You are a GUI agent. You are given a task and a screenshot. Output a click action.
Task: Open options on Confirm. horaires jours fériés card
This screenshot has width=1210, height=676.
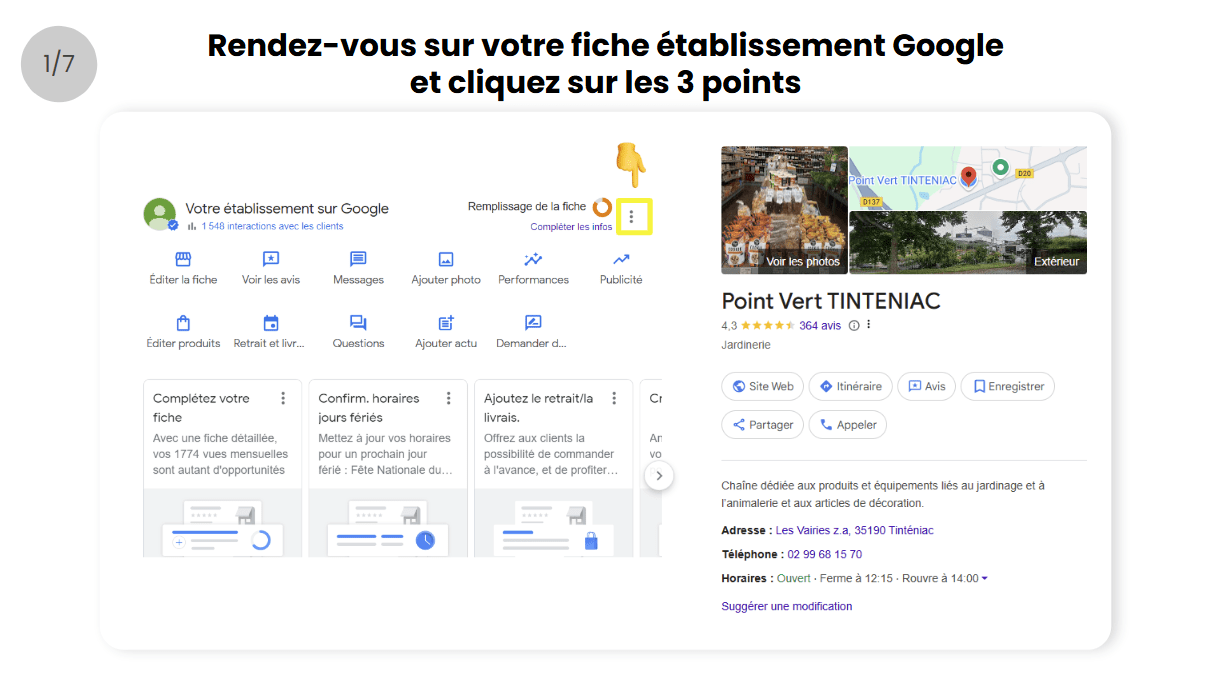pyautogui.click(x=449, y=398)
